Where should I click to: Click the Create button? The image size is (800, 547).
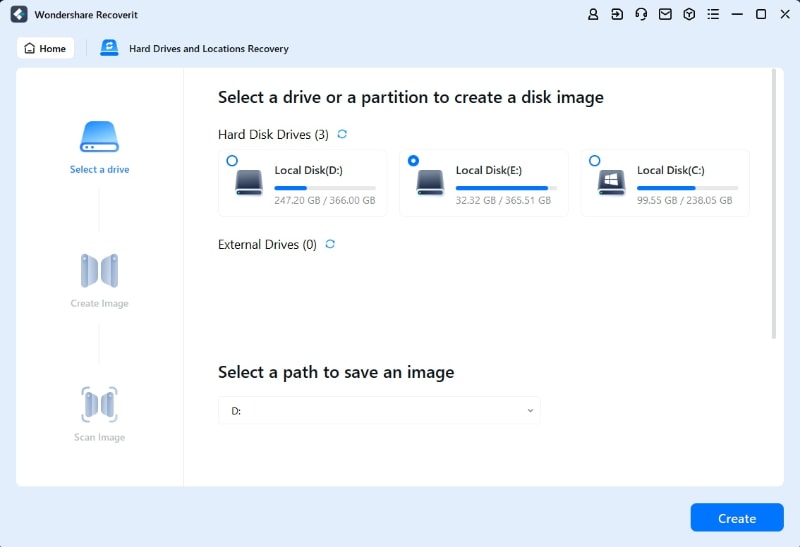(x=737, y=518)
